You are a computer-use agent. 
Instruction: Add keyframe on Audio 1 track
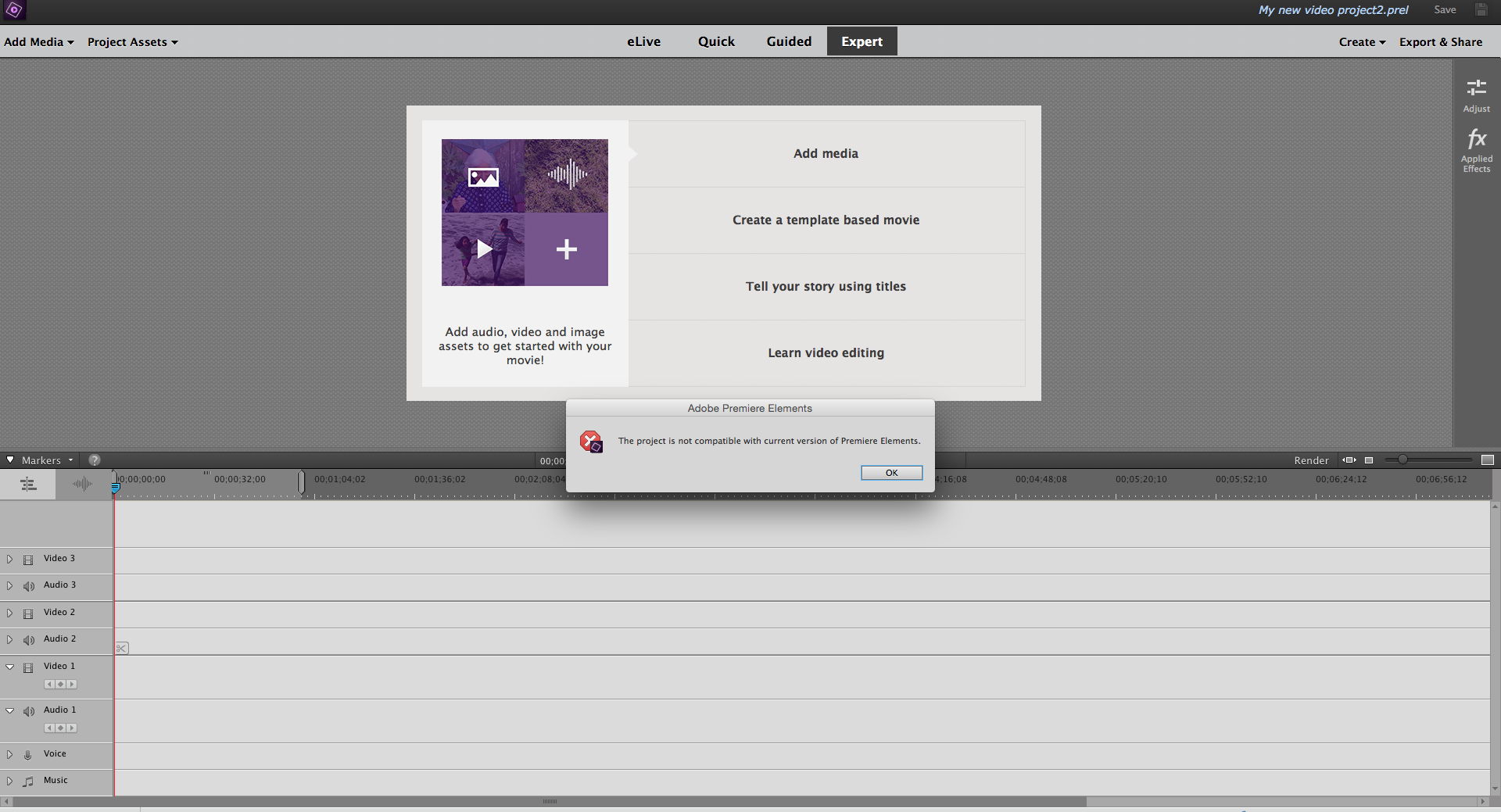point(60,728)
